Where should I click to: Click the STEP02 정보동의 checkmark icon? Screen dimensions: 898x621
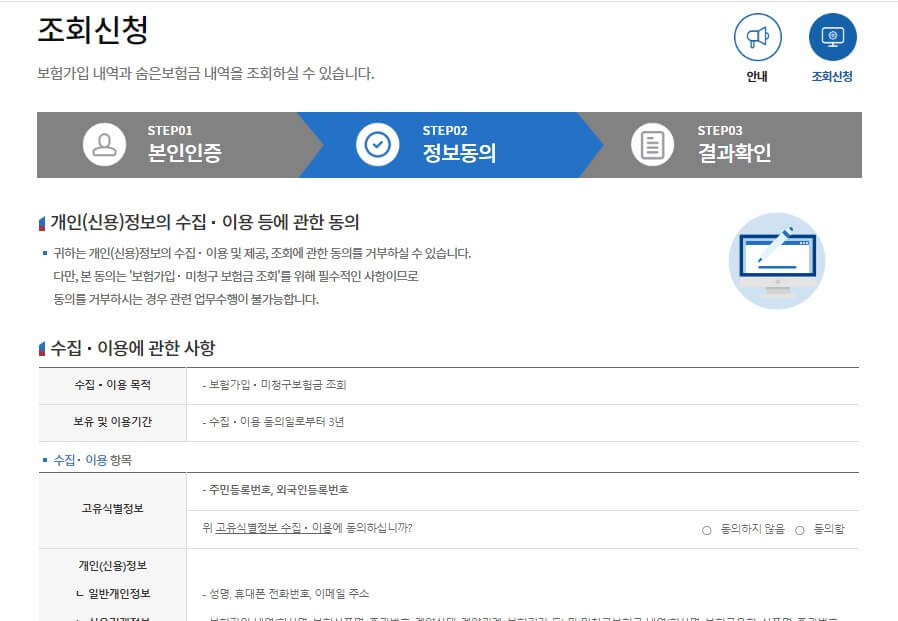tap(376, 145)
